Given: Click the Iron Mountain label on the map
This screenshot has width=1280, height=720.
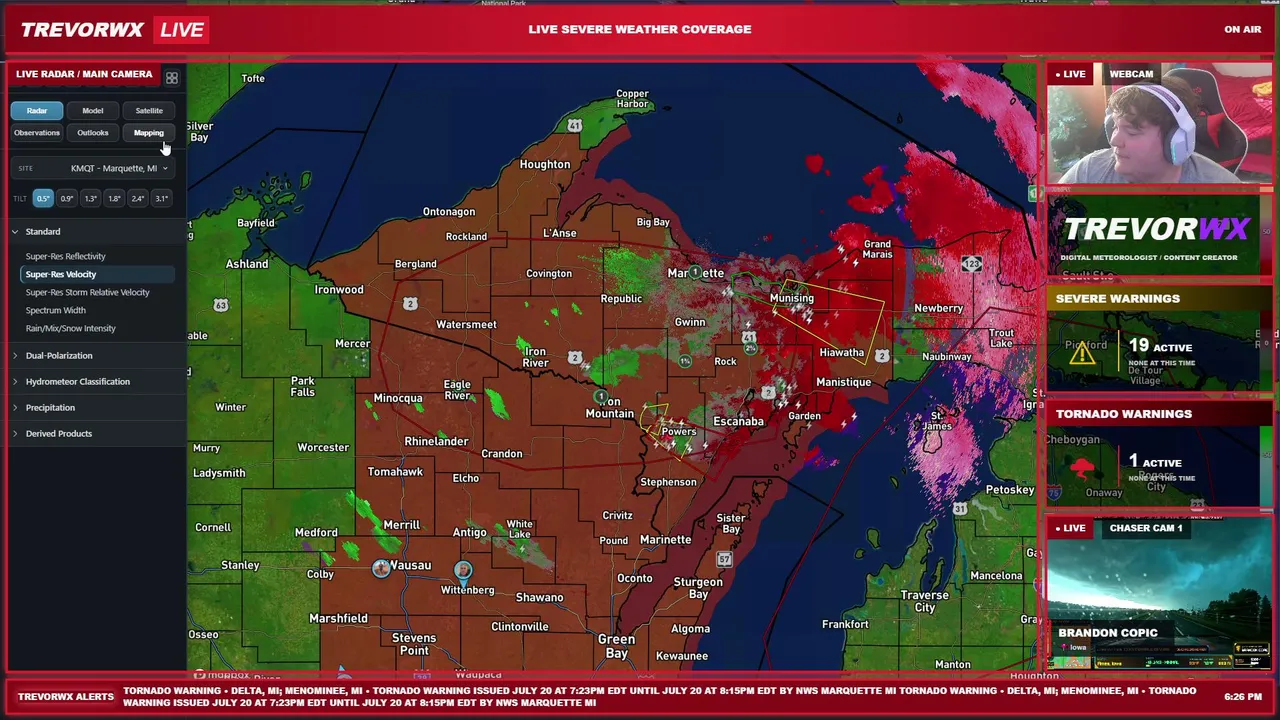Looking at the screenshot, I should click(x=610, y=407).
